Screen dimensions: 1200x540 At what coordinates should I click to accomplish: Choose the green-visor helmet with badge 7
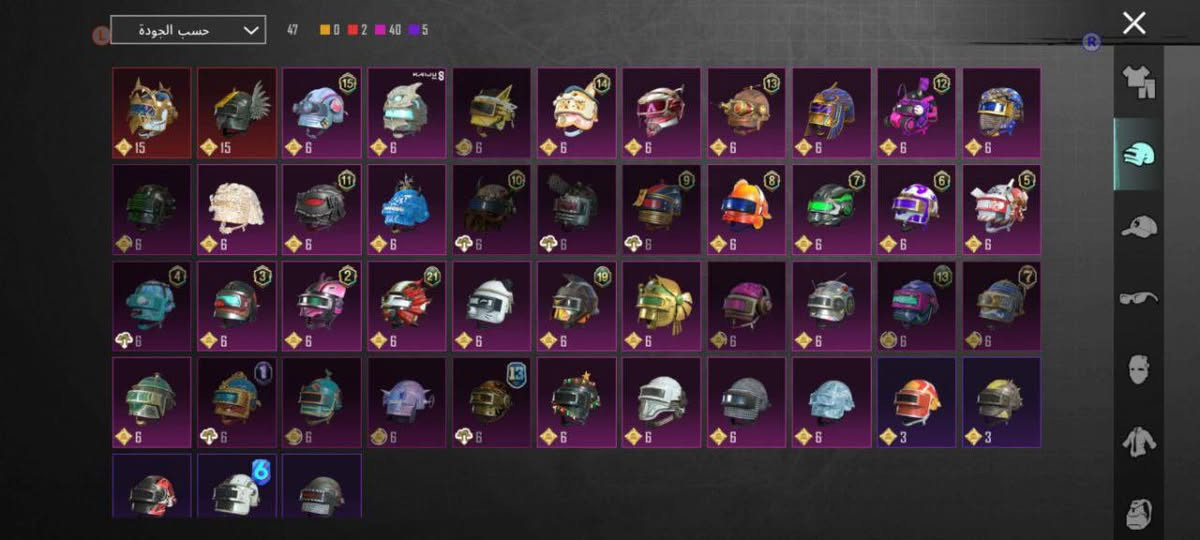[832, 210]
